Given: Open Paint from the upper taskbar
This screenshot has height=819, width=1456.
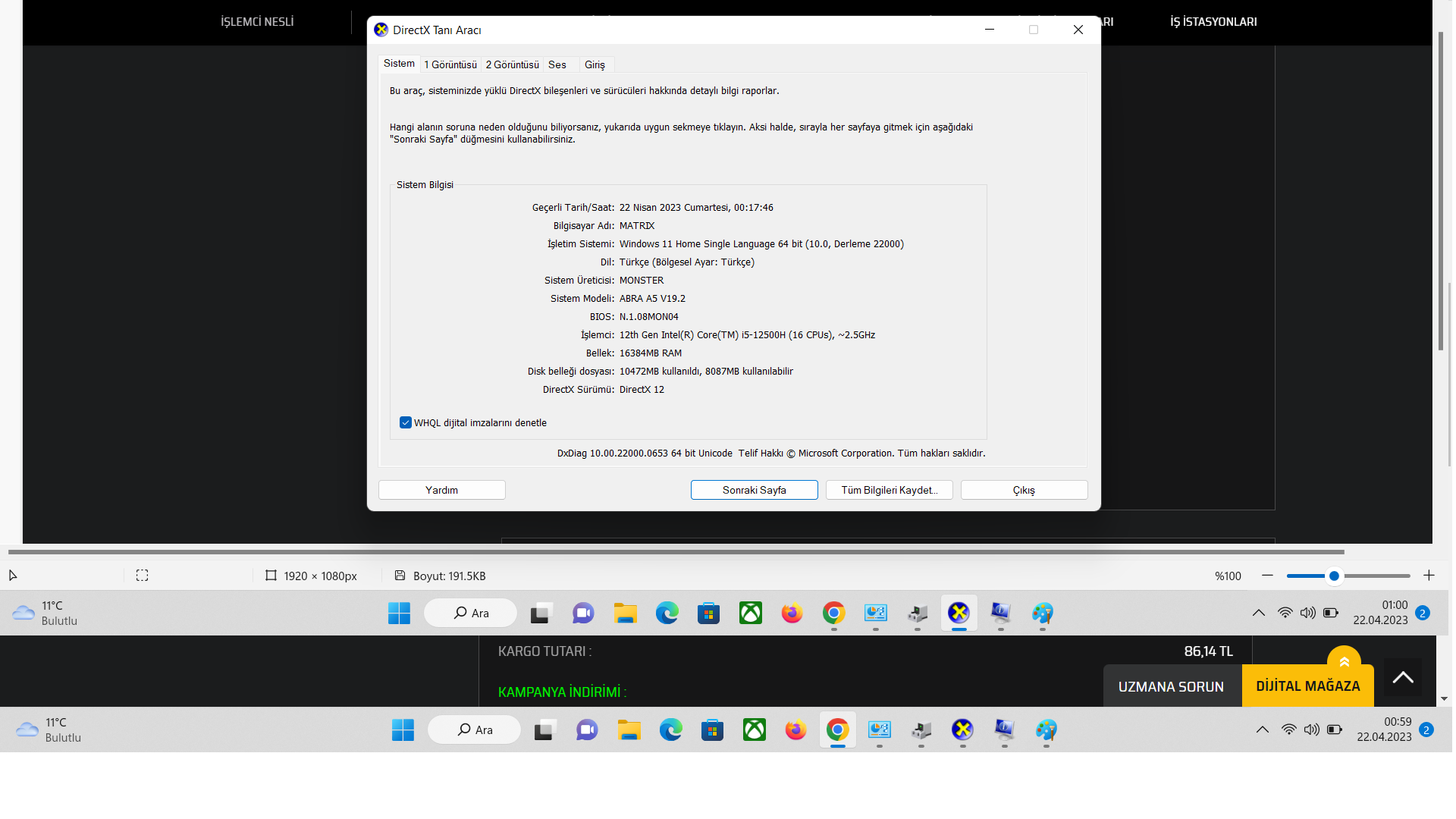Looking at the screenshot, I should 1043,613.
